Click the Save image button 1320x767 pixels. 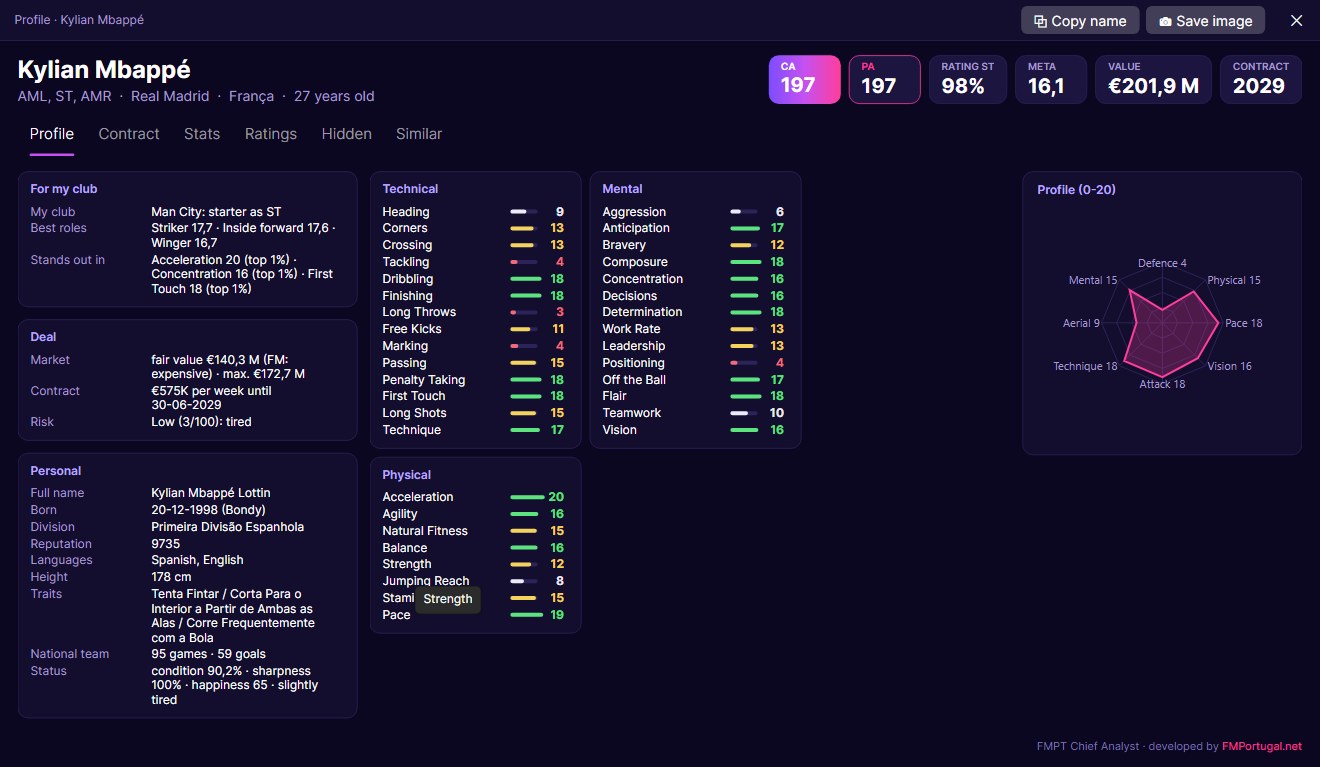point(1205,20)
